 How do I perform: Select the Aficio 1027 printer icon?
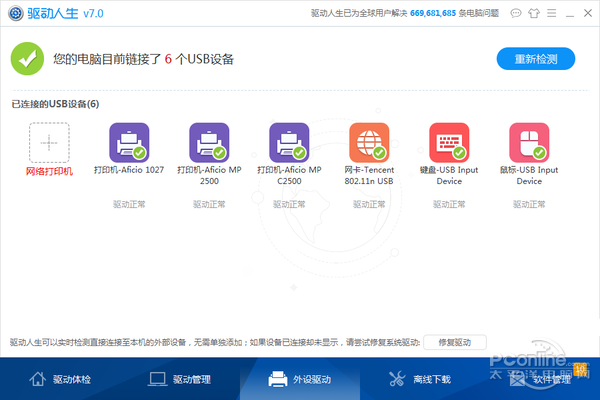pos(129,142)
